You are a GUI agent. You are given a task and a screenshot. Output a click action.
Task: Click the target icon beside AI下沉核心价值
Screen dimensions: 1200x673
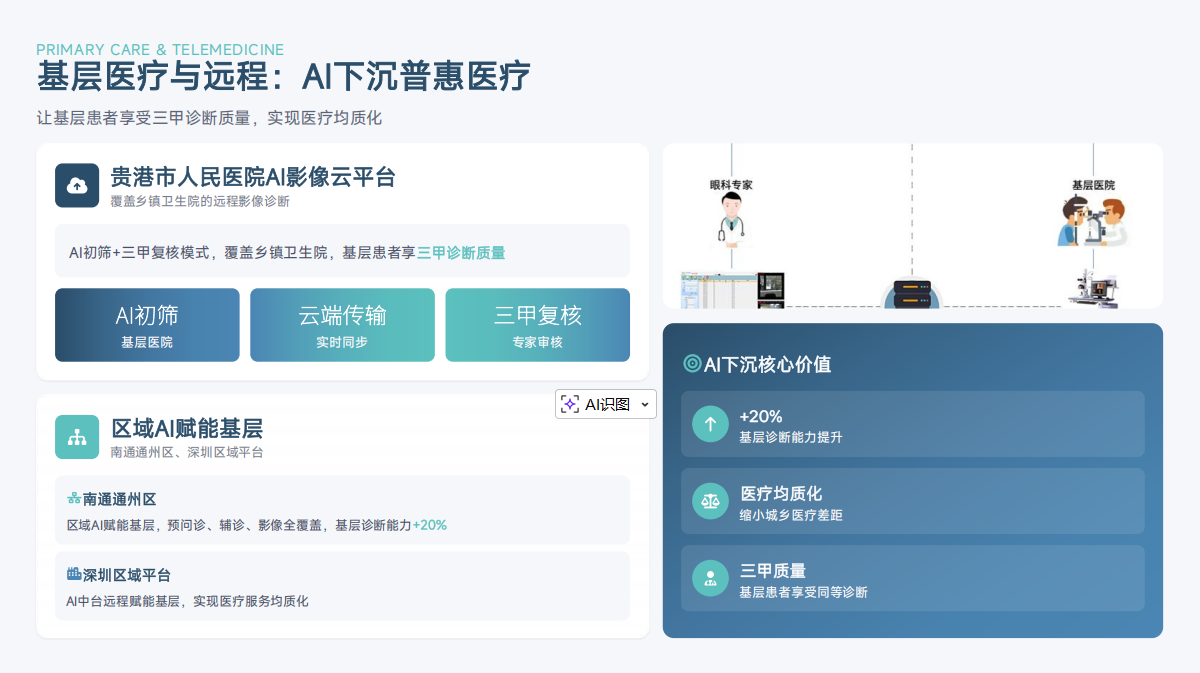point(692,364)
